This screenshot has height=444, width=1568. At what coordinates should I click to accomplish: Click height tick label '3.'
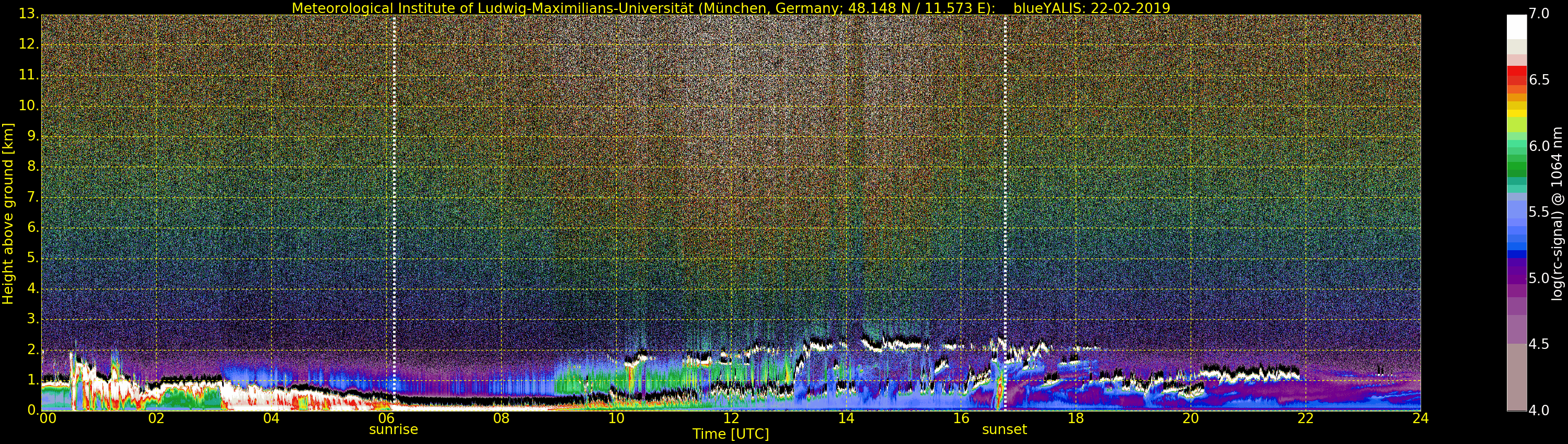pyautogui.click(x=33, y=319)
